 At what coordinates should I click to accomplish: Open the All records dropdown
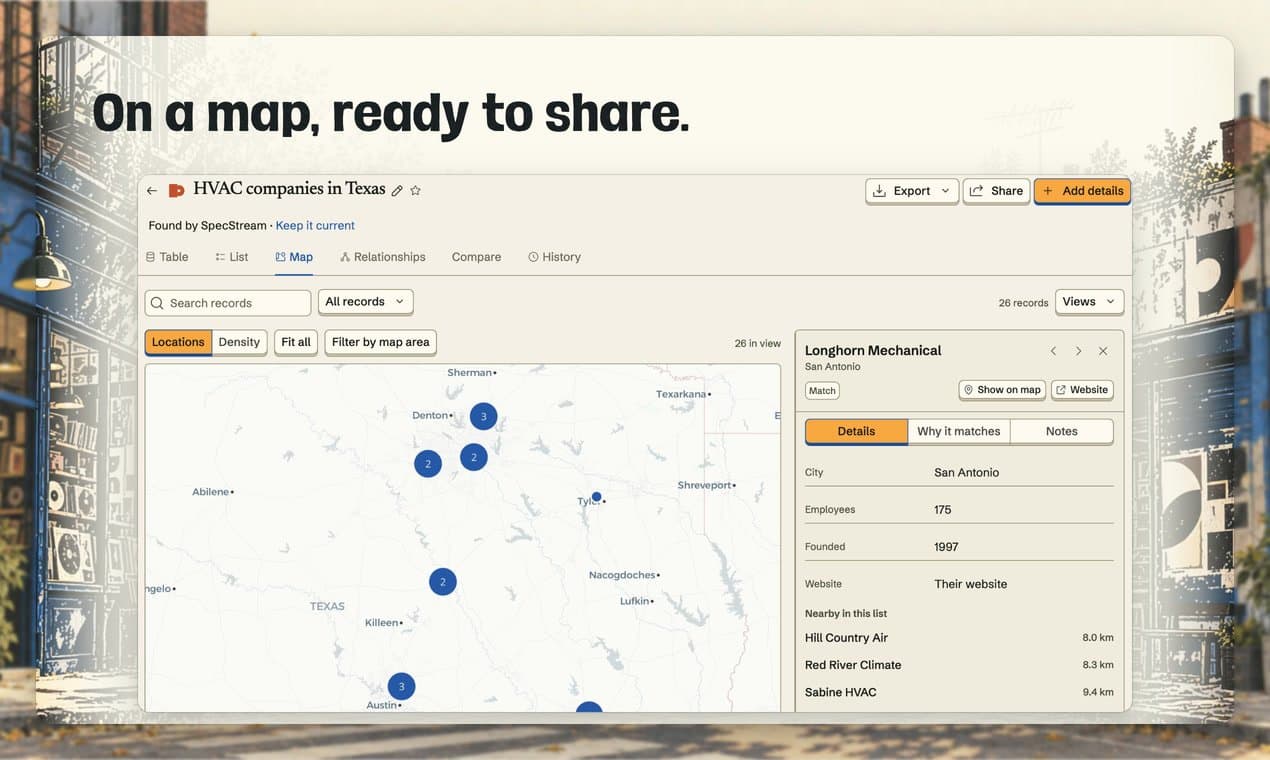click(365, 302)
